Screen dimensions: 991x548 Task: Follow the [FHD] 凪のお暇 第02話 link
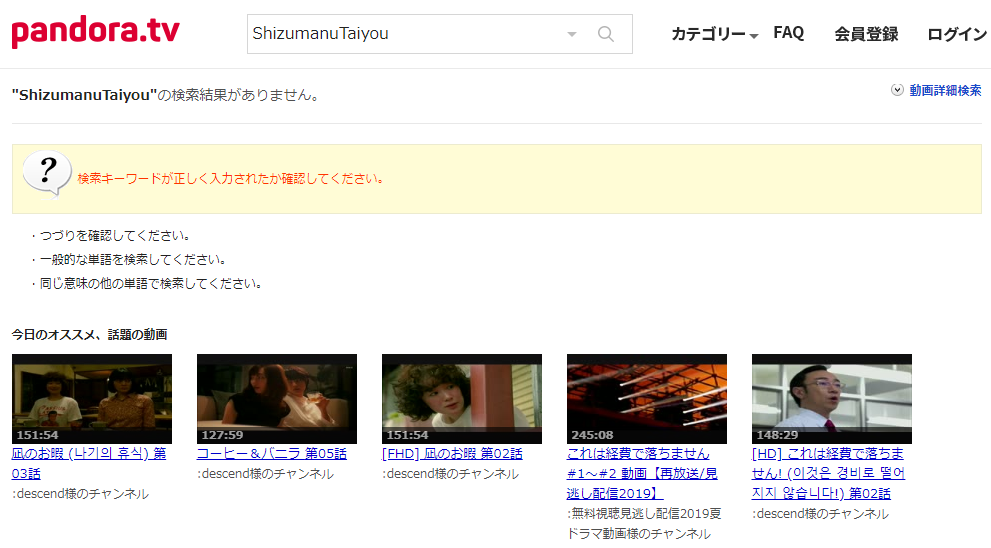pos(452,454)
